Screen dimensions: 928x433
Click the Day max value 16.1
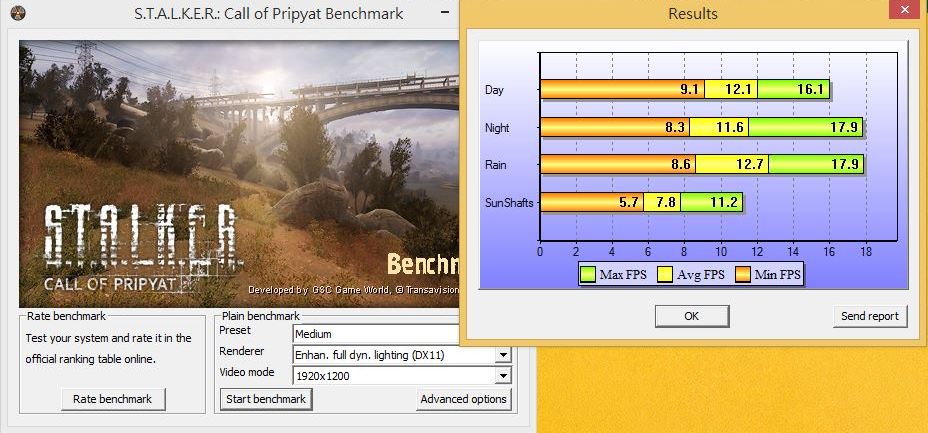[x=811, y=90]
